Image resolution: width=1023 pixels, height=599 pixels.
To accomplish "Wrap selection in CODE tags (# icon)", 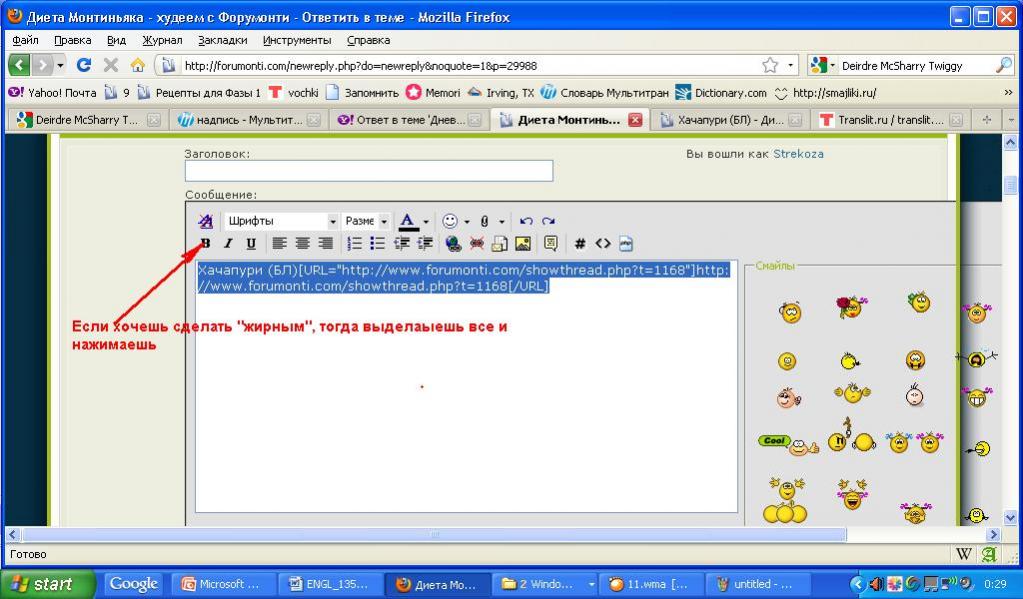I will click(579, 243).
